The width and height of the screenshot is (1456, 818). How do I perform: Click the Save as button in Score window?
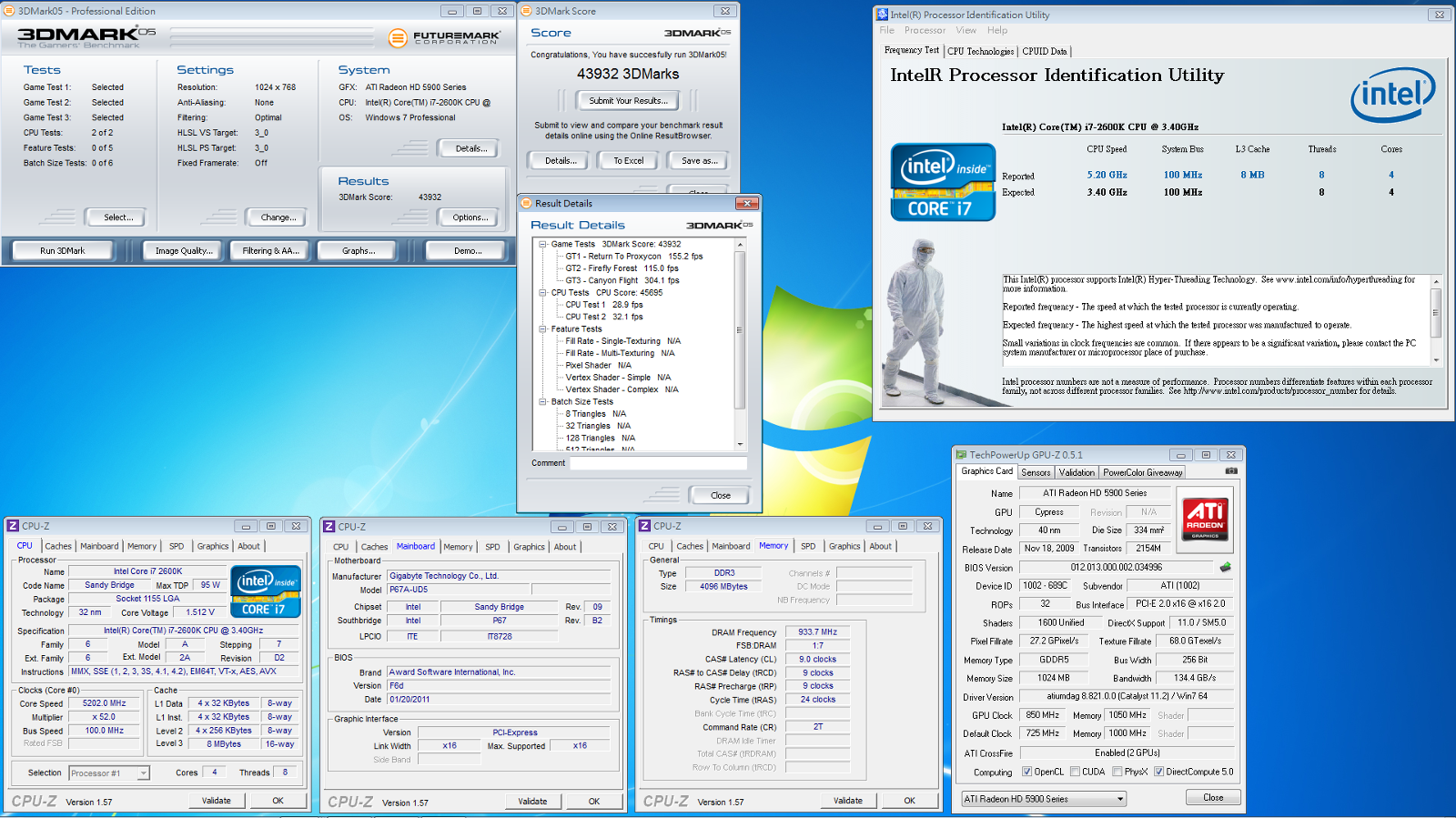pos(699,160)
